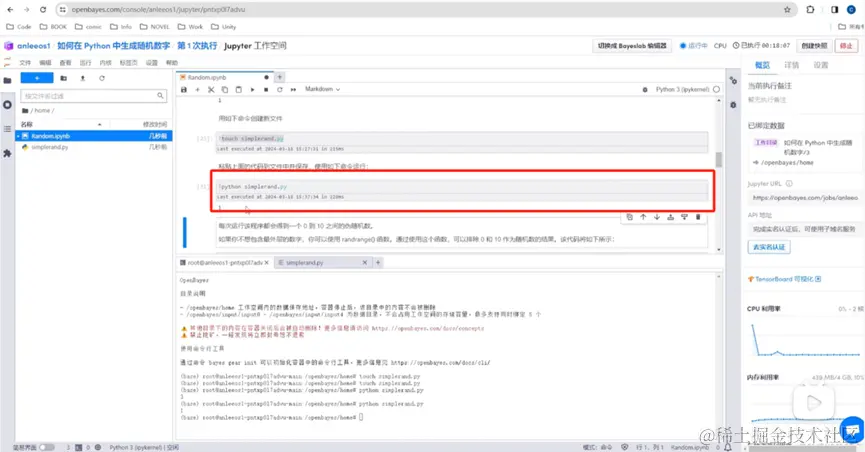Delete the active cell with trash icon
865x452 pixels.
coord(698,217)
